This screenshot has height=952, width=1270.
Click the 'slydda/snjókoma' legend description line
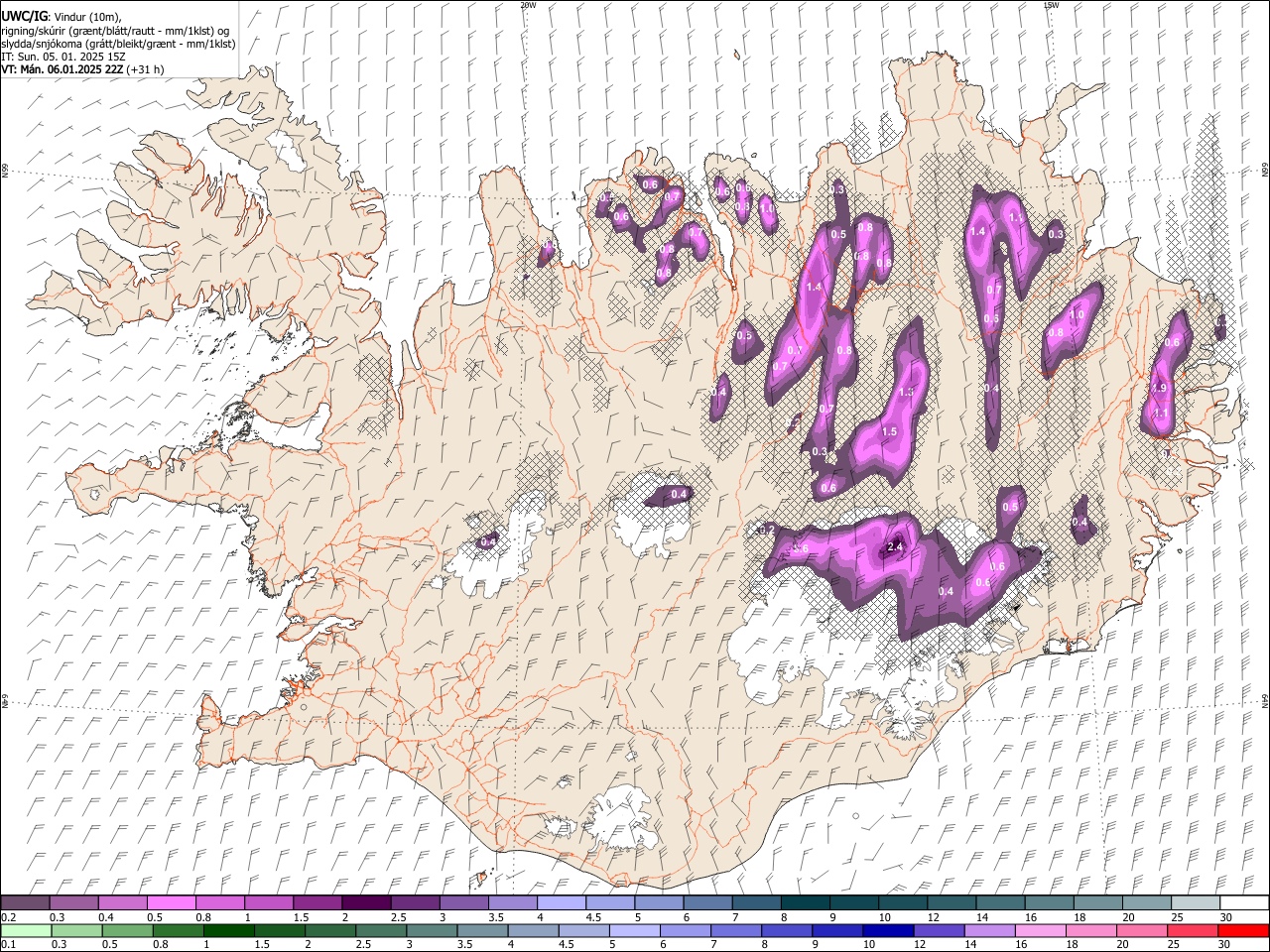(x=118, y=44)
